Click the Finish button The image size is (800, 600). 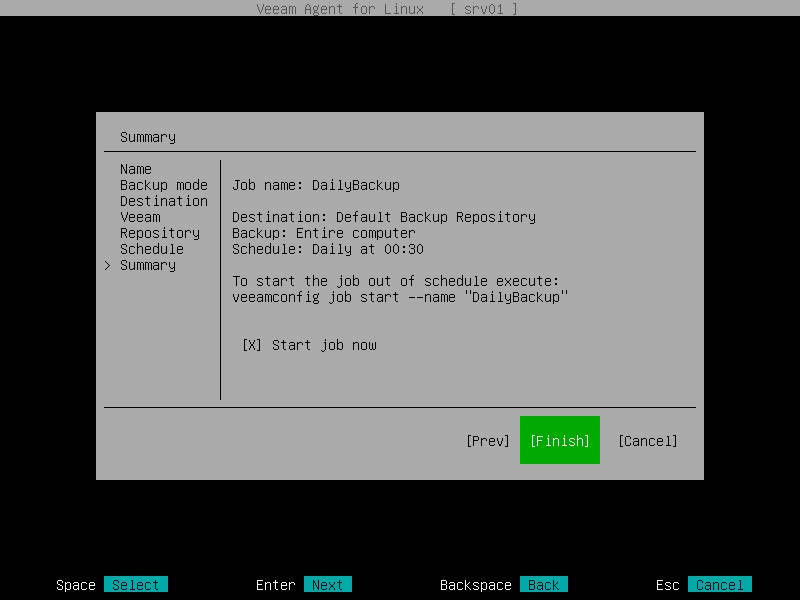(x=559, y=440)
